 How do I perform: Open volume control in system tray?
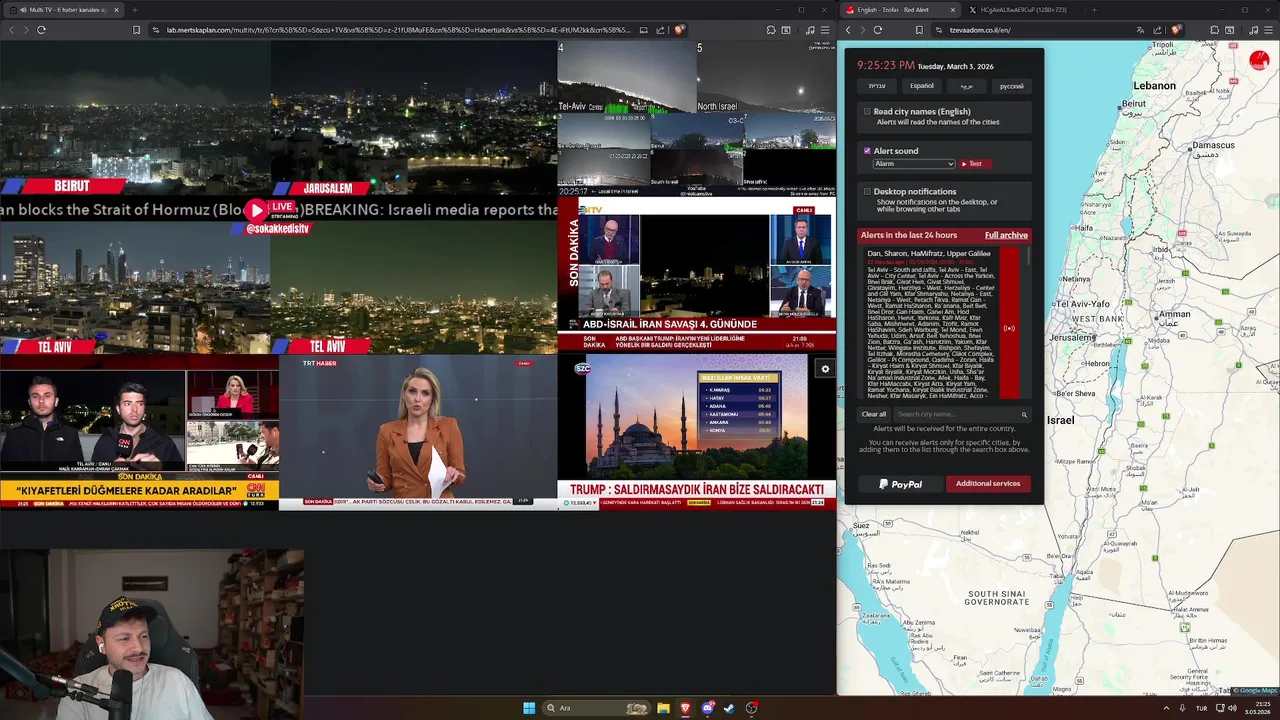pyautogui.click(x=1232, y=708)
